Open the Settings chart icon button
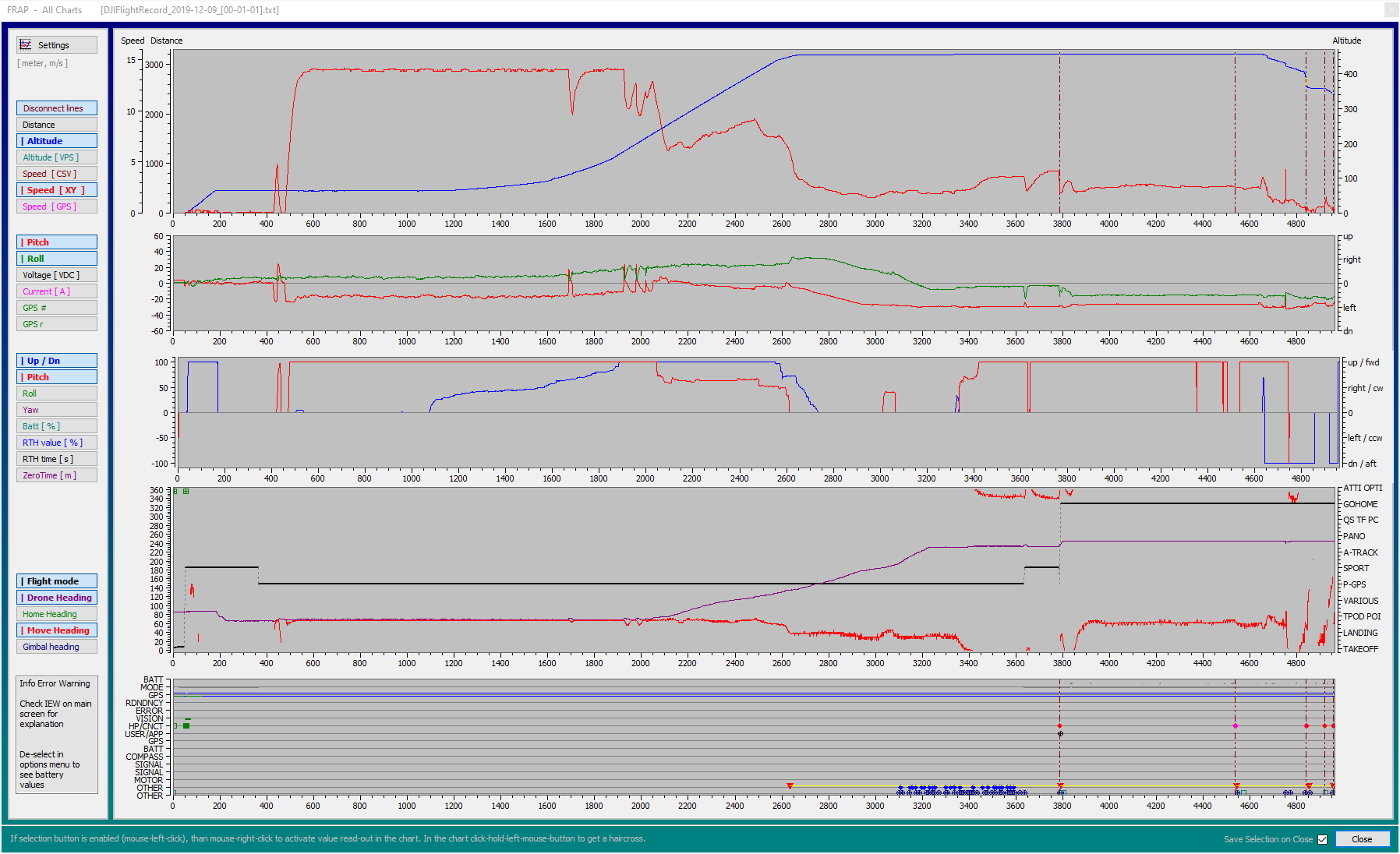Viewport: 1400px width, 854px height. point(57,45)
